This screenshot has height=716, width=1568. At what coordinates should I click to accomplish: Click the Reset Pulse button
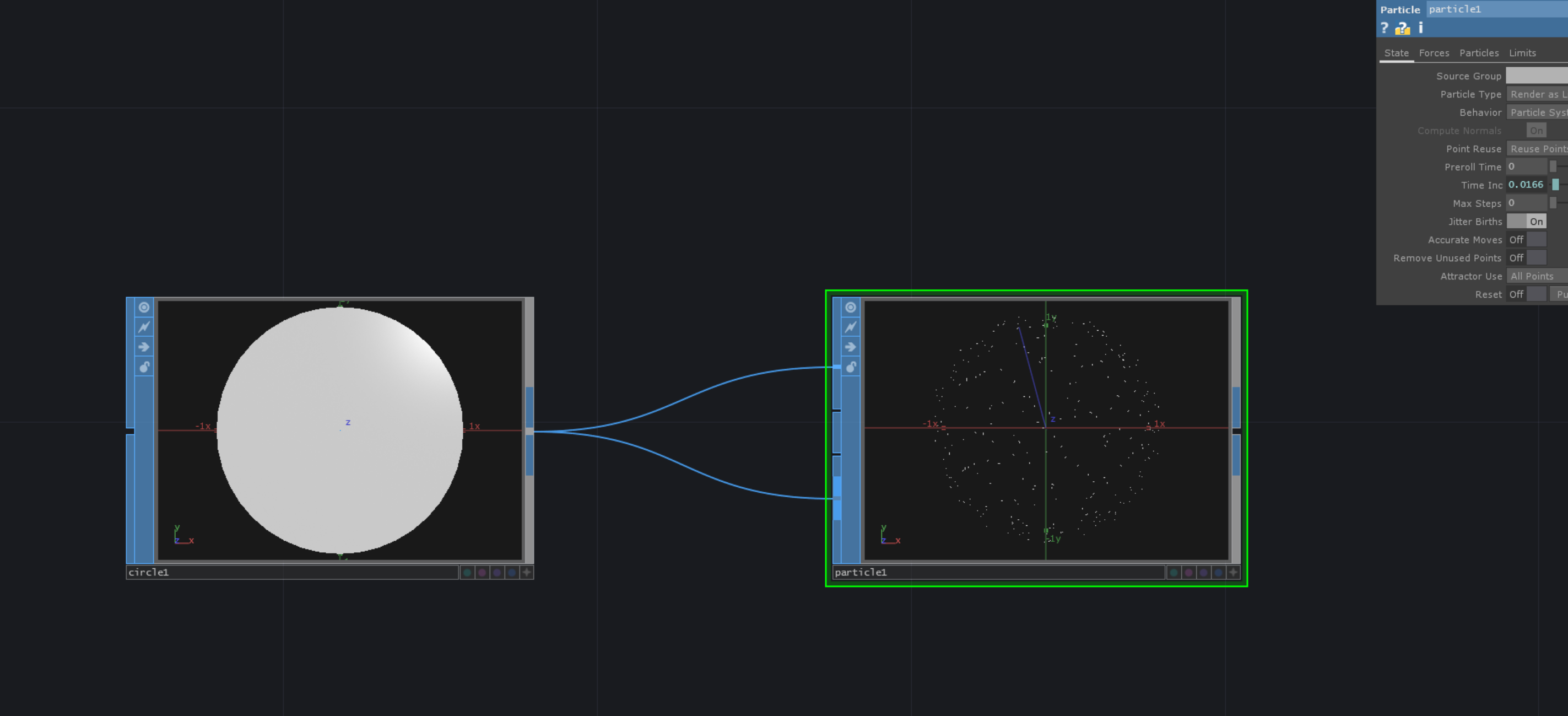1560,294
